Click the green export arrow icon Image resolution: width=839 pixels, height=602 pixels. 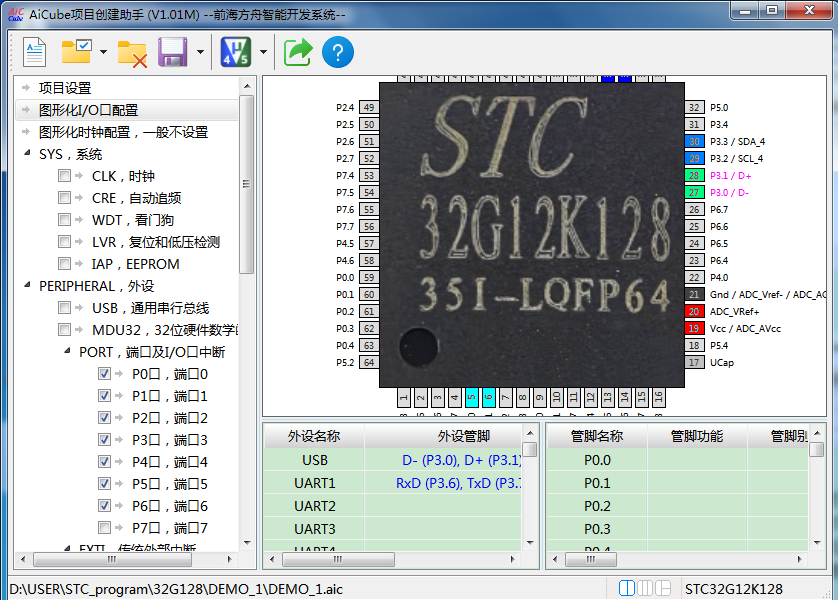[x=298, y=52]
